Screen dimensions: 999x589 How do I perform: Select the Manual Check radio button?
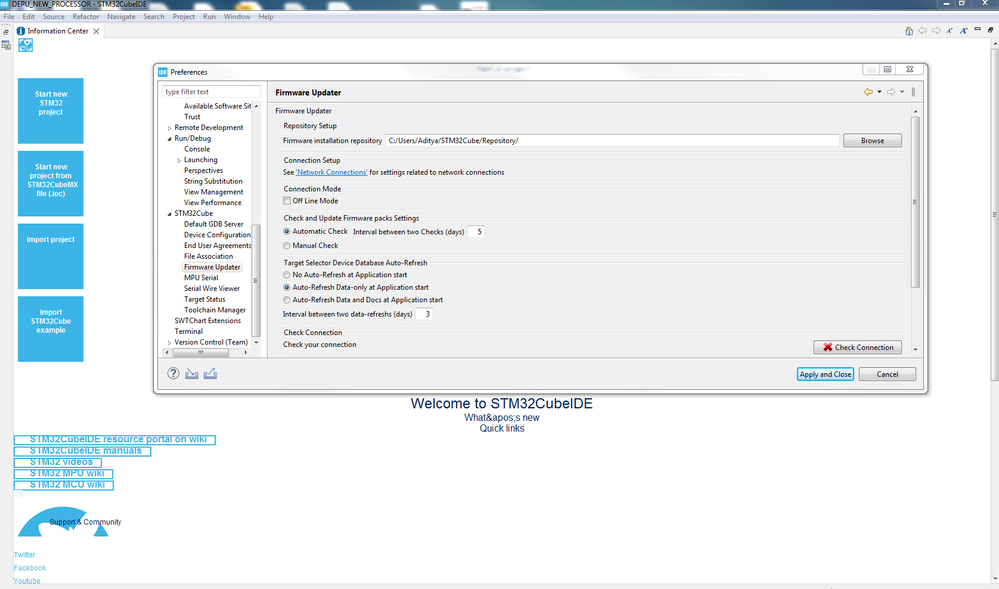(287, 245)
